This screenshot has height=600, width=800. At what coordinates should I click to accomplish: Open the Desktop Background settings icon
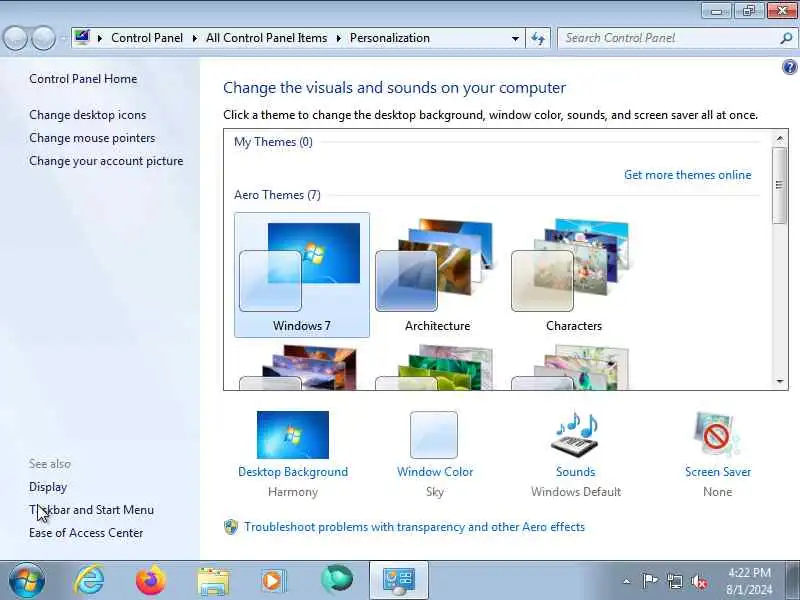293,435
